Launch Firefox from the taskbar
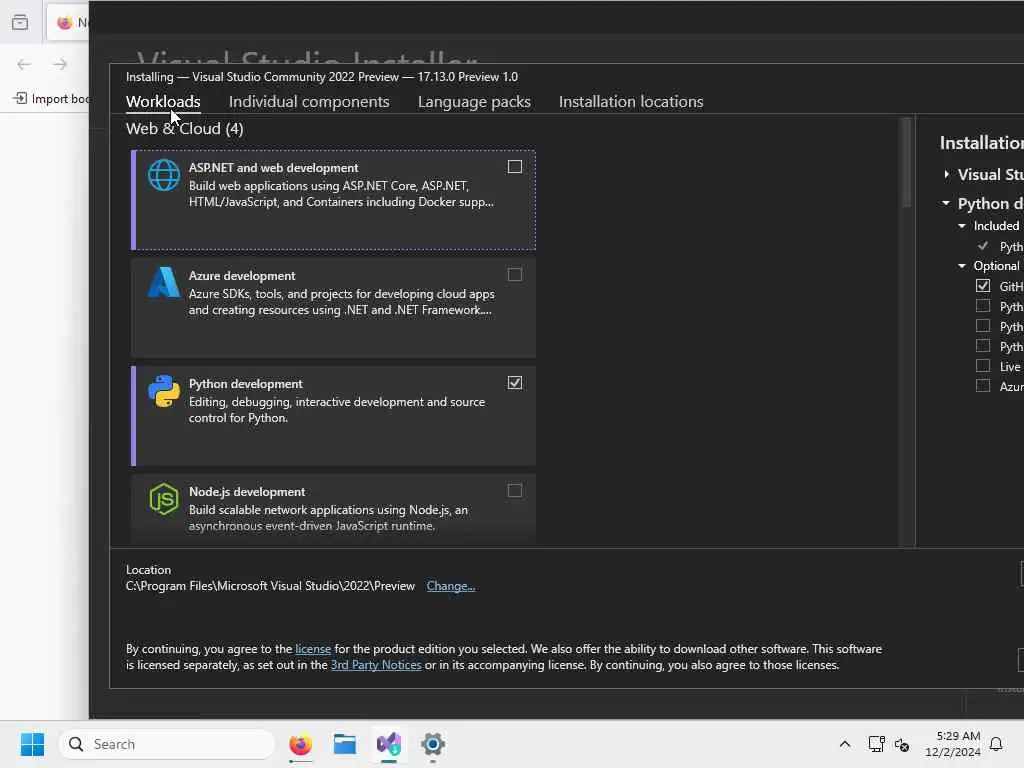Viewport: 1024px width, 768px height. (x=300, y=744)
